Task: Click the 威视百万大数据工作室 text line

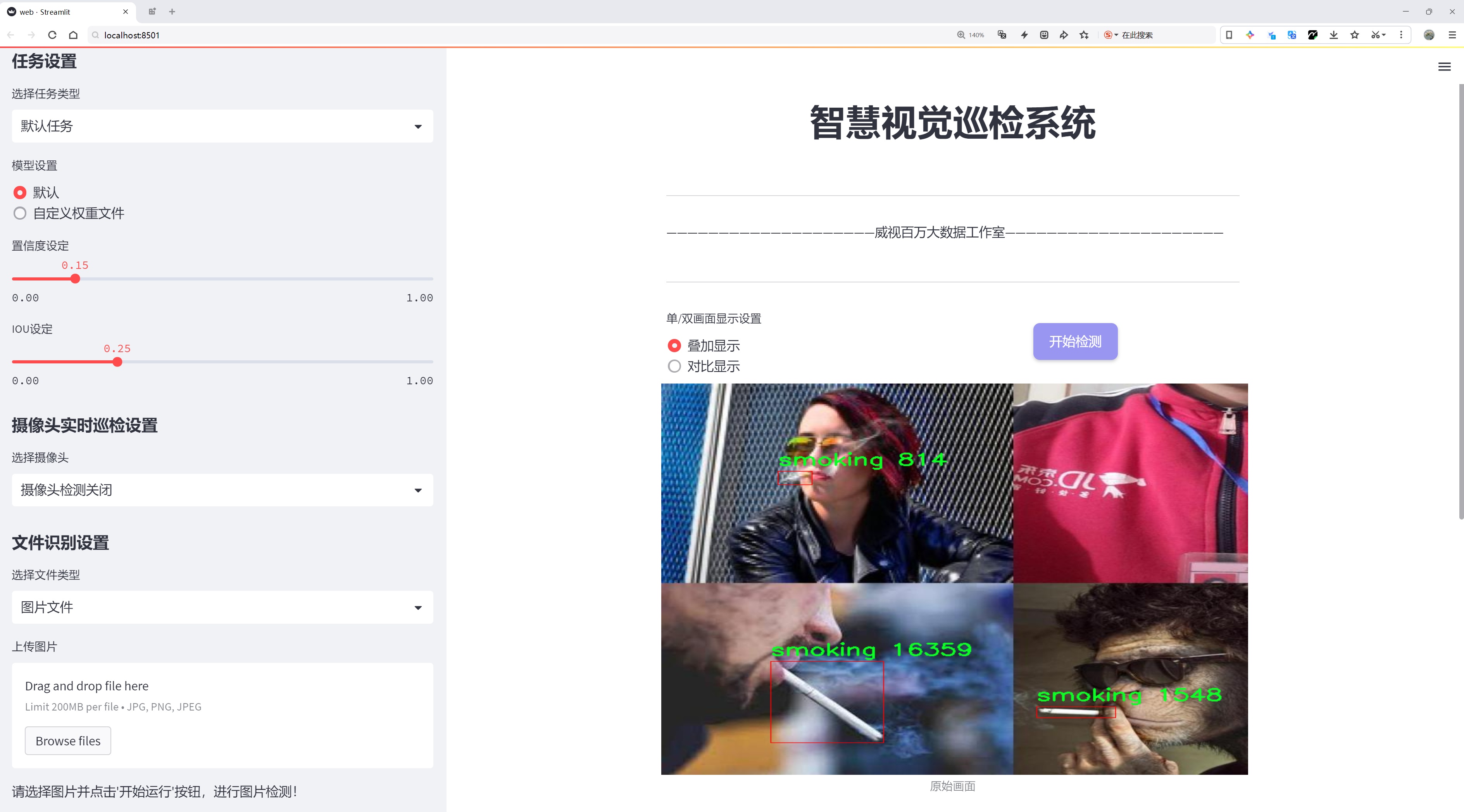Action: [940, 232]
